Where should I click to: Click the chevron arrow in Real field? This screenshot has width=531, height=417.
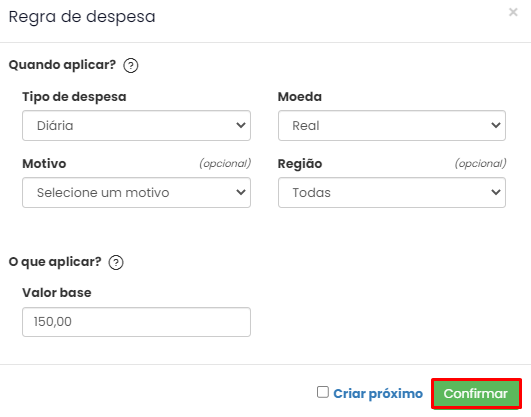coord(496,125)
